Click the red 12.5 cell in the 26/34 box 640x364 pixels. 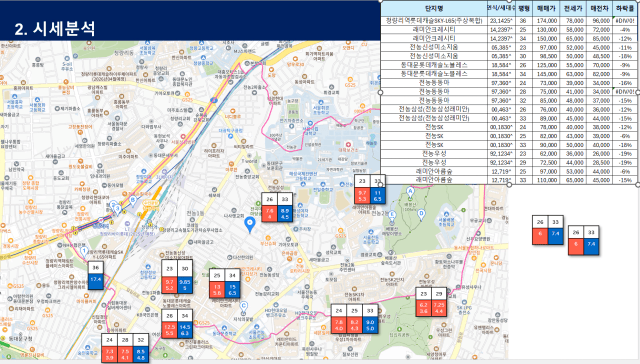tap(169, 330)
